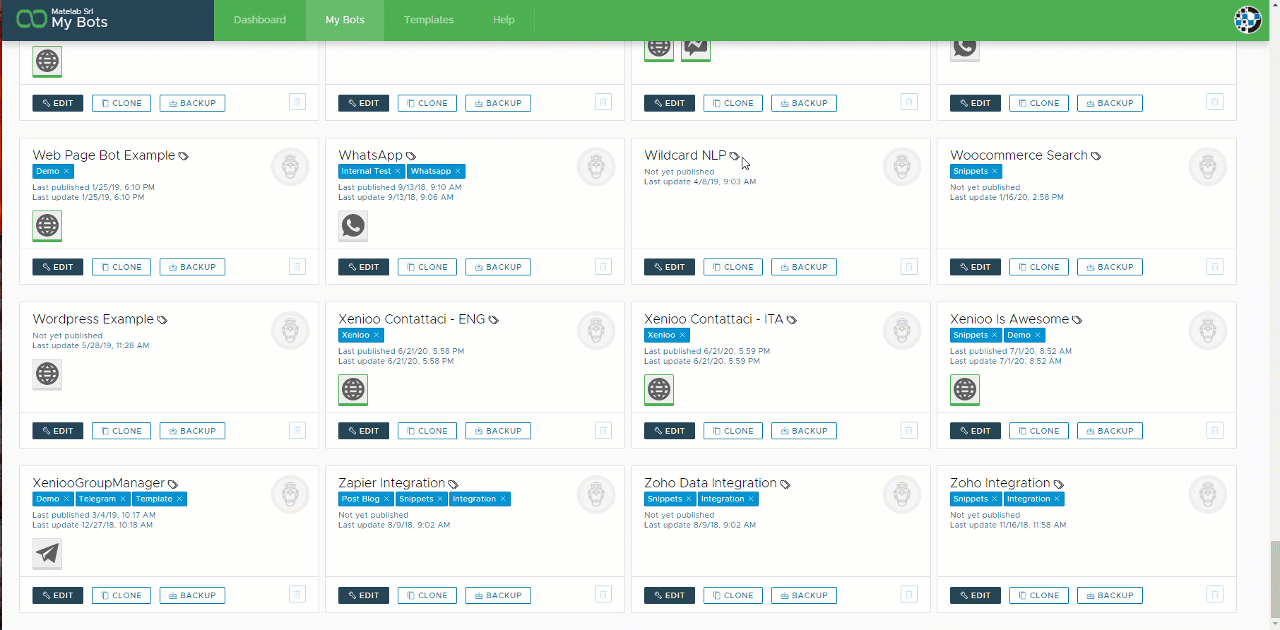Click the trash icon on the Woocommerce Search card
This screenshot has width=1280, height=630.
click(1215, 267)
